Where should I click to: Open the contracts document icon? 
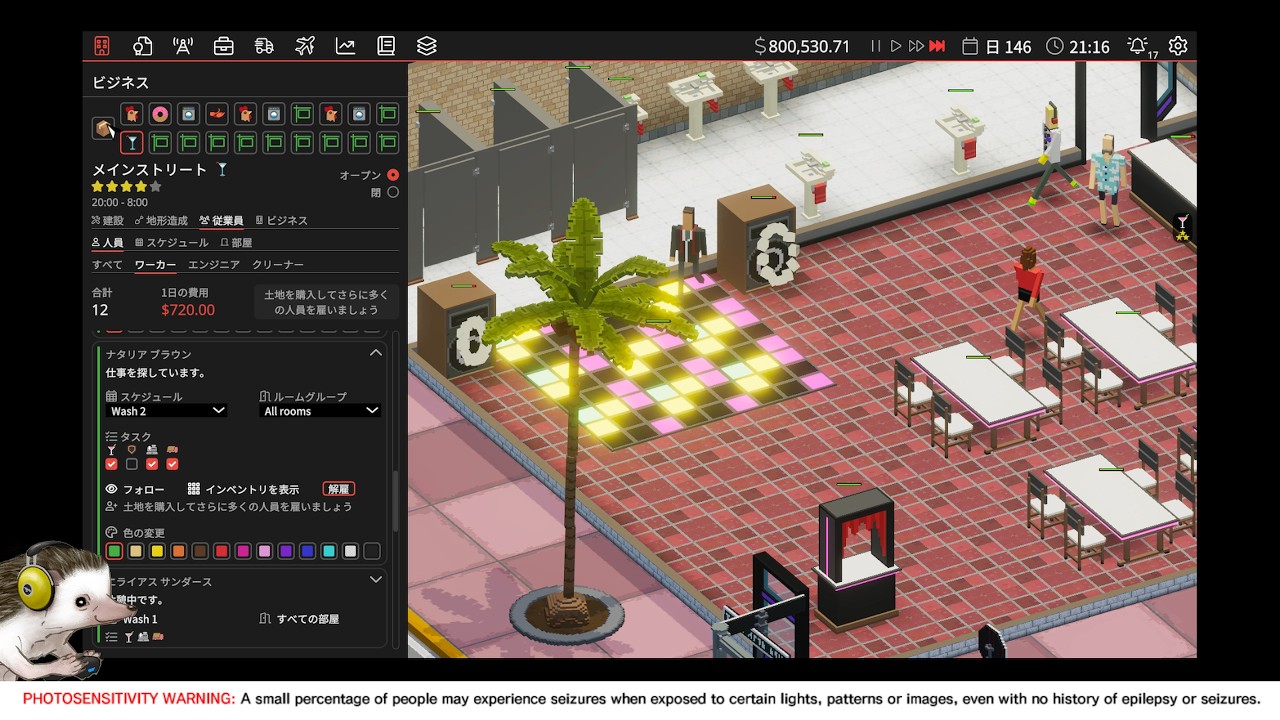142,46
